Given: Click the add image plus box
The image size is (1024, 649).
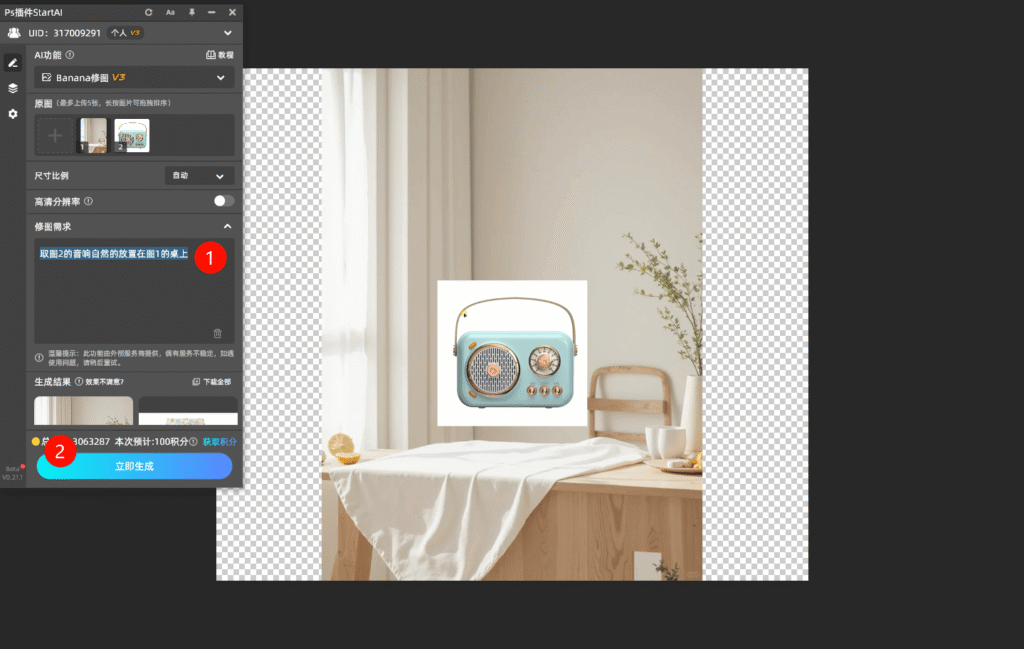Looking at the screenshot, I should tap(55, 135).
